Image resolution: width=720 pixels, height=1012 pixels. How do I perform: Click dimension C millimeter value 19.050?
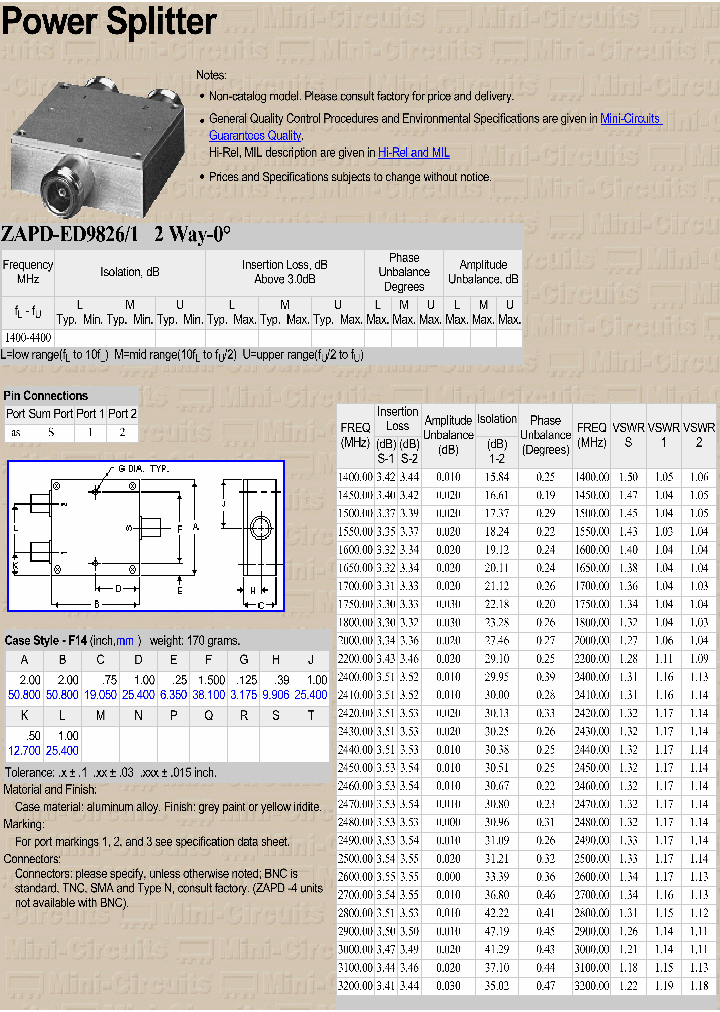[x=100, y=695]
